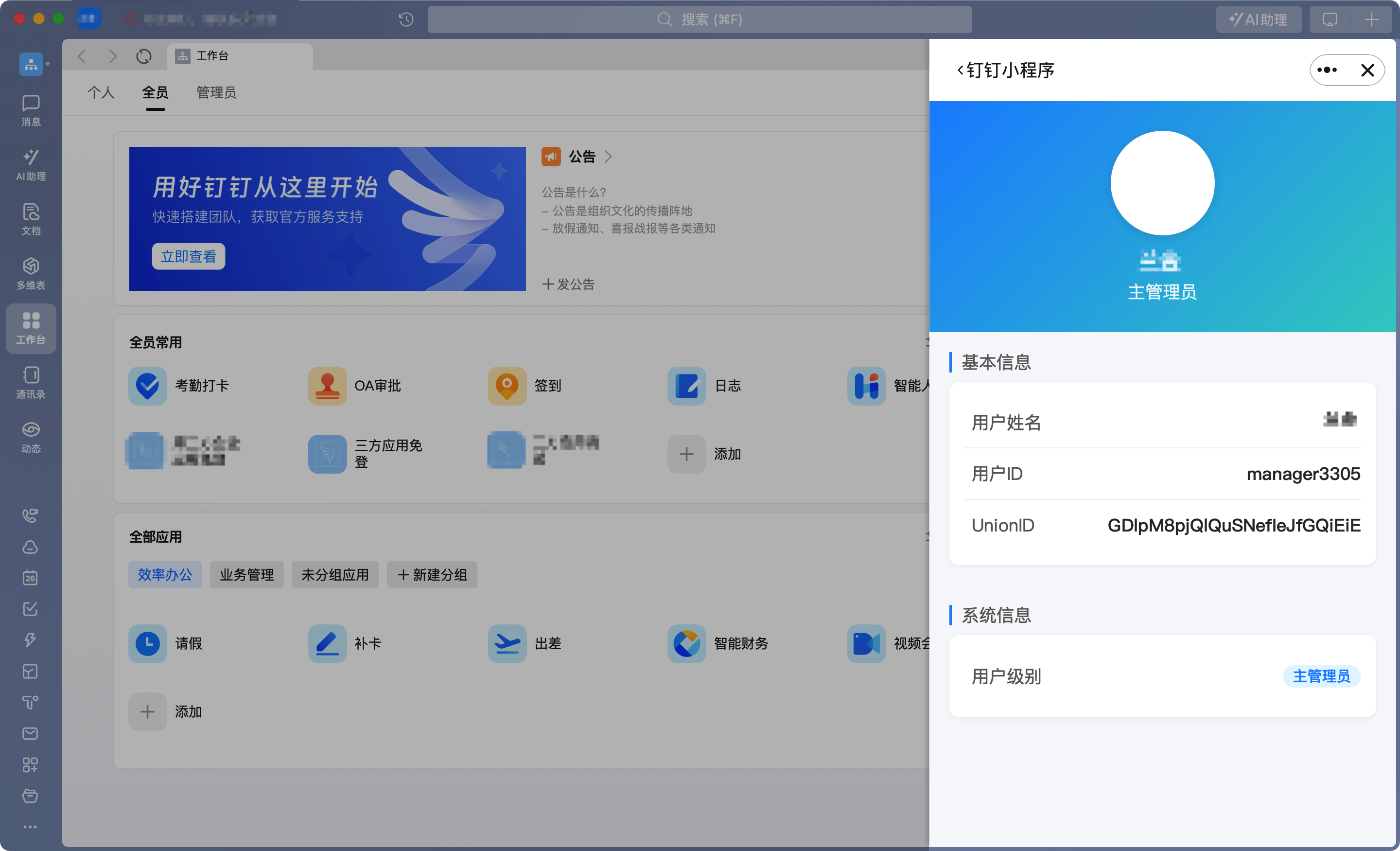Screen dimensions: 1400x851
Task: Open the 动态 feed sidebar icon
Action: [31, 437]
